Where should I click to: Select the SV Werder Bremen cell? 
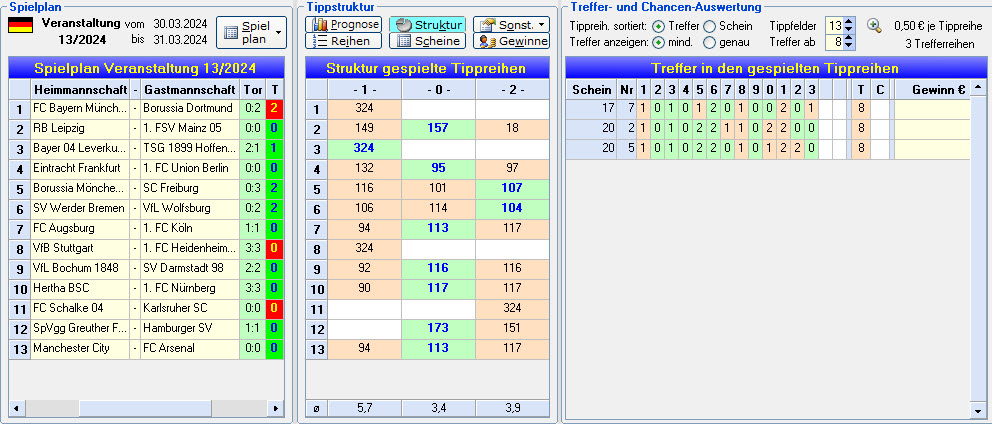[80, 208]
